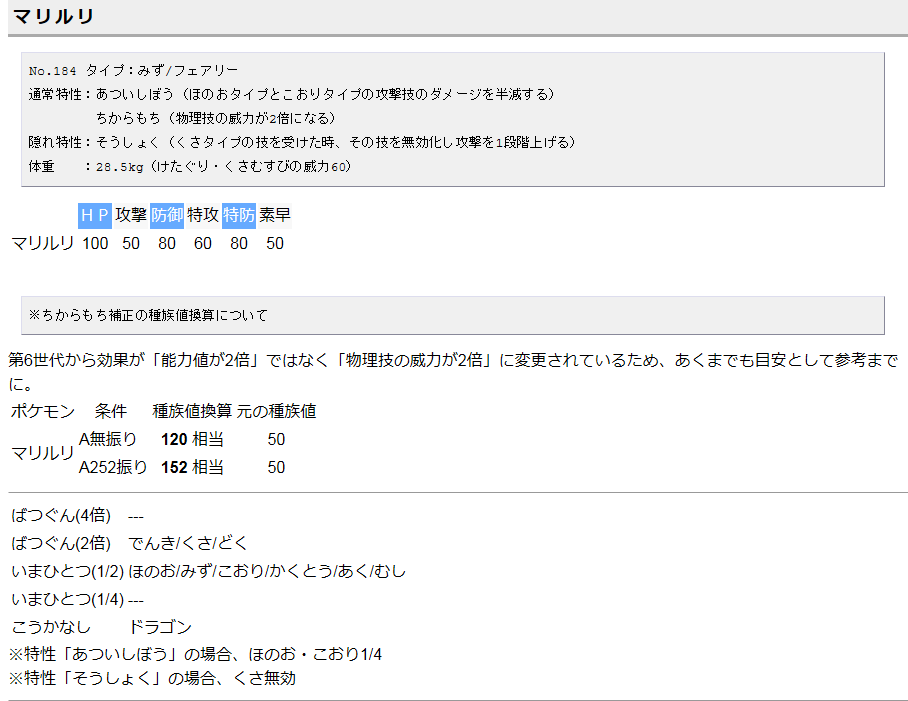Click the A無振り condition cell
This screenshot has height=701, width=908.
click(x=108, y=439)
